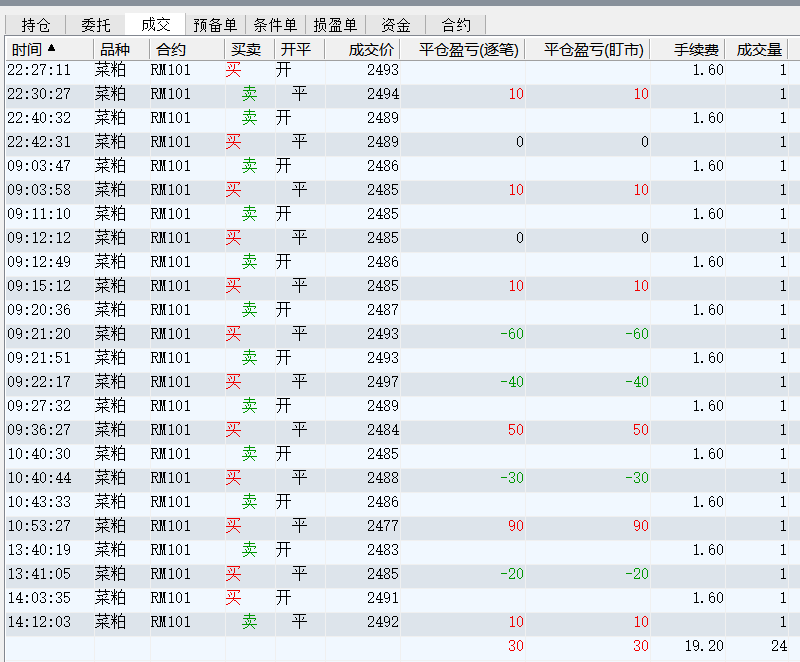Click time cell 09:21:51
Viewport: 800px width, 662px height.
tap(39, 358)
